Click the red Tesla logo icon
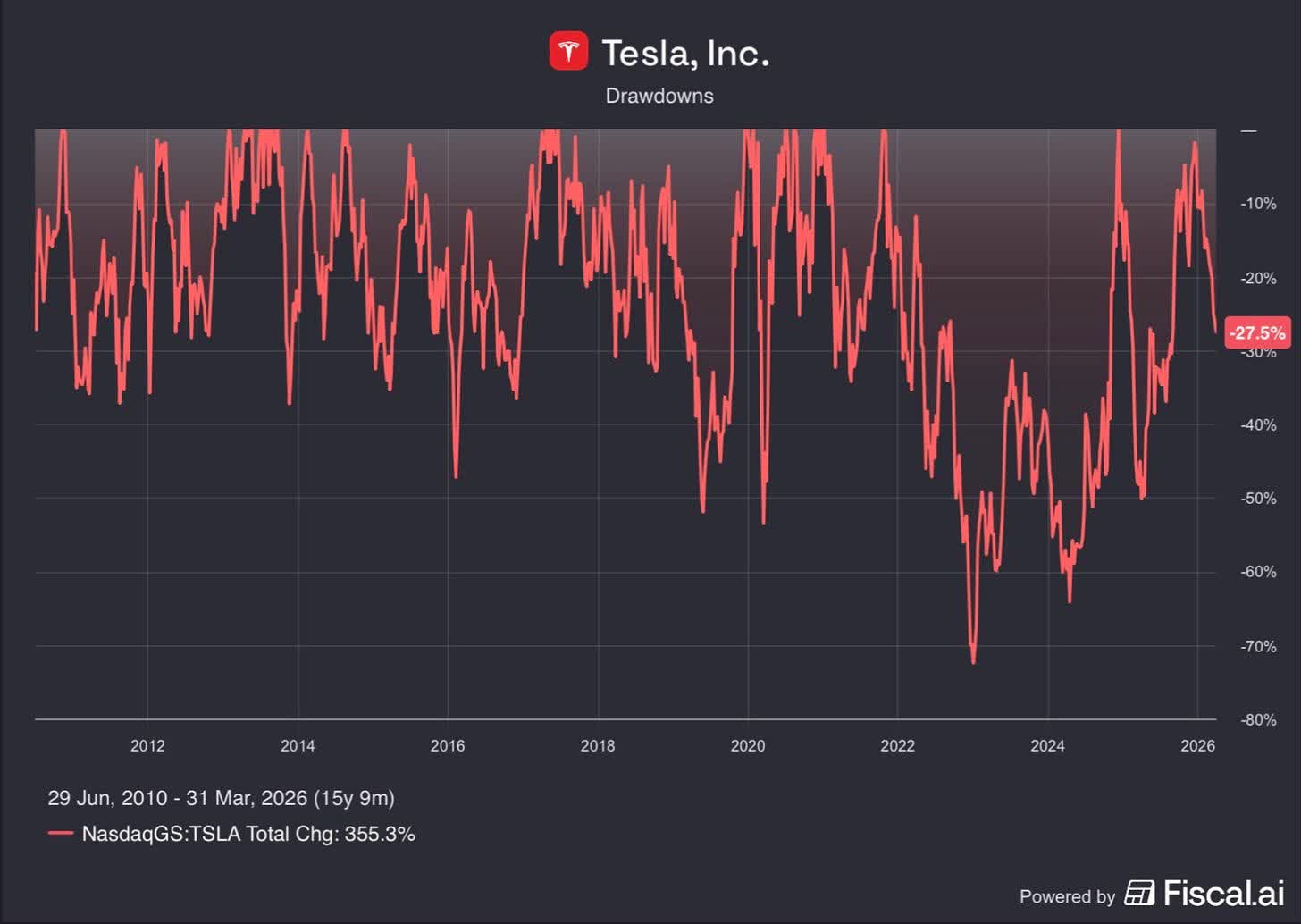Screen dimensions: 1301x924 point(568,51)
